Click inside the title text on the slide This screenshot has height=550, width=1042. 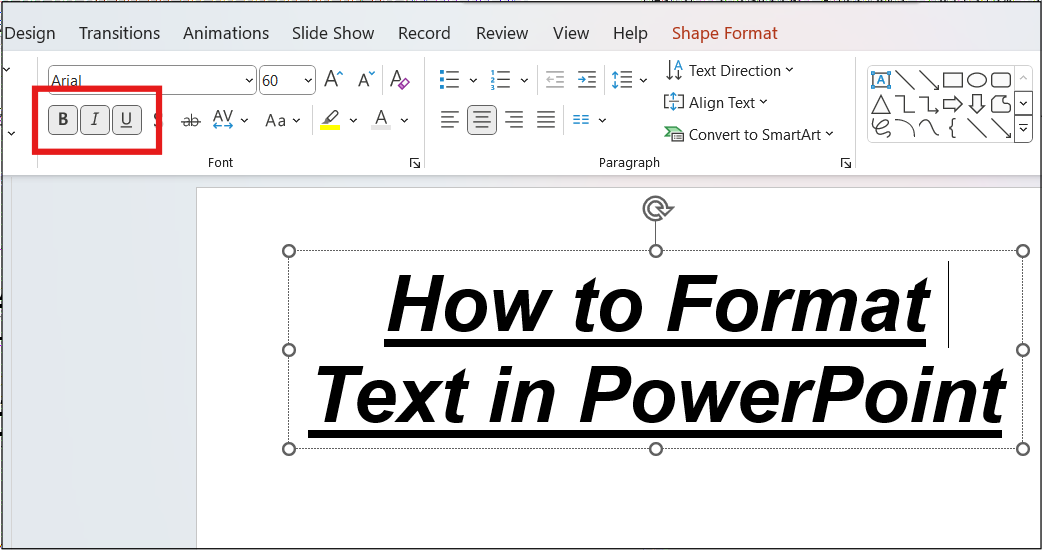(x=657, y=351)
